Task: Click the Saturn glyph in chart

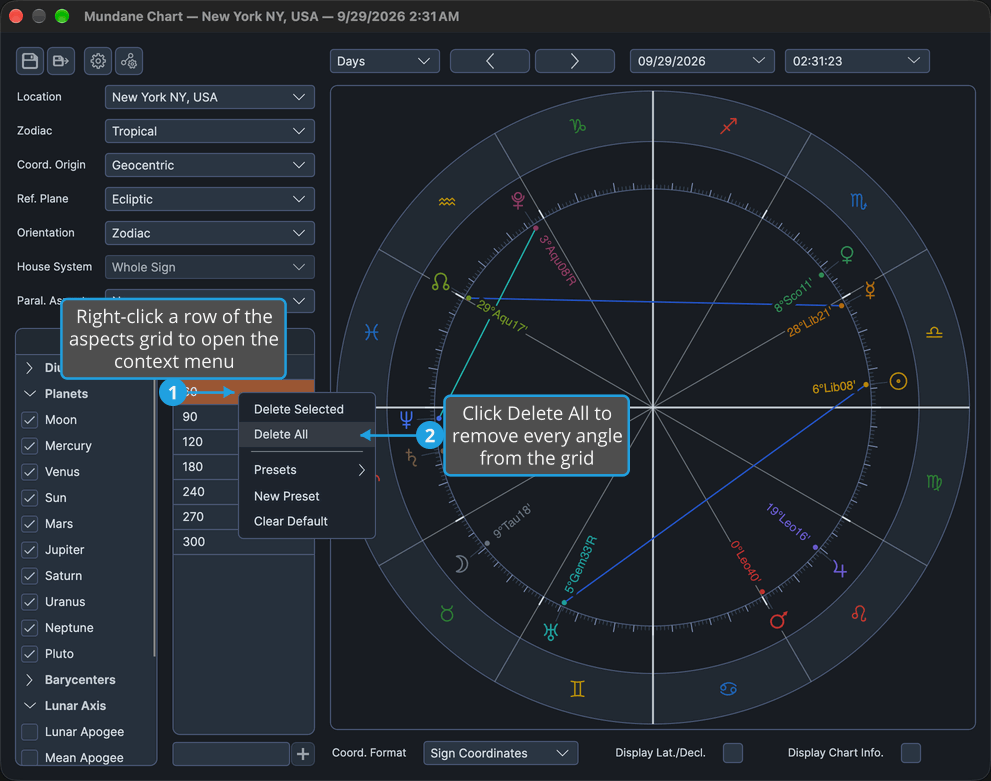Action: coord(411,457)
